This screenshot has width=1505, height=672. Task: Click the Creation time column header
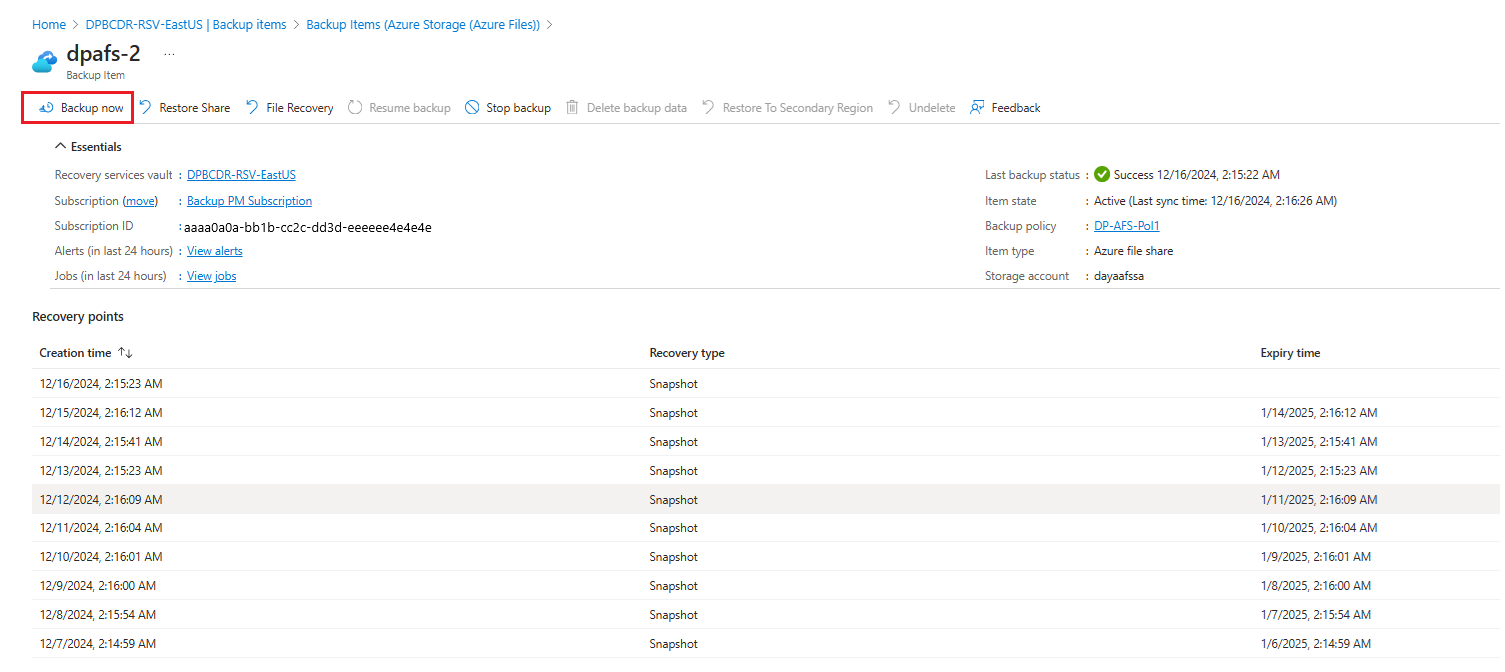click(x=75, y=353)
